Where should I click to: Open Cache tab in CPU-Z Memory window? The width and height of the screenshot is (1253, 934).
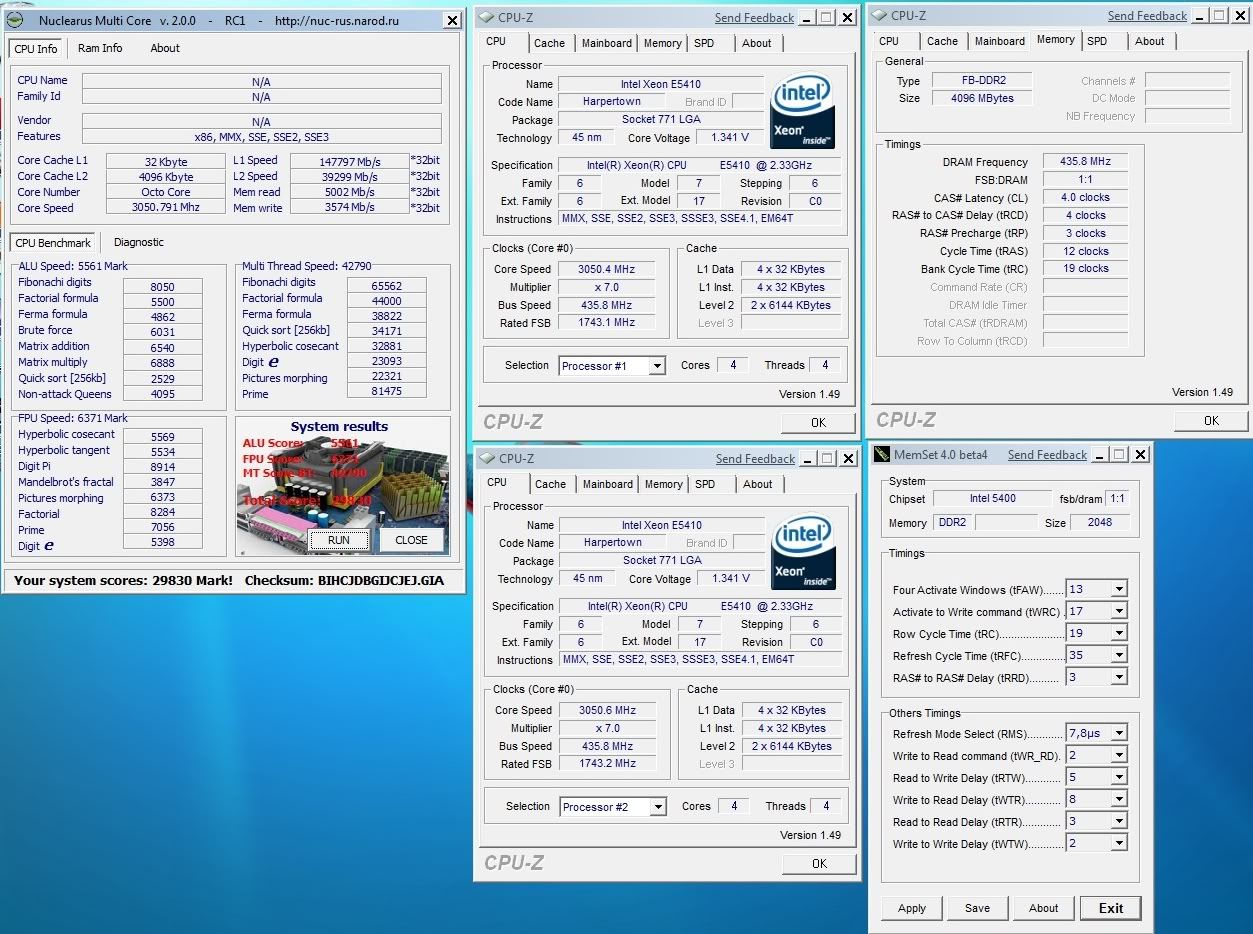[942, 41]
